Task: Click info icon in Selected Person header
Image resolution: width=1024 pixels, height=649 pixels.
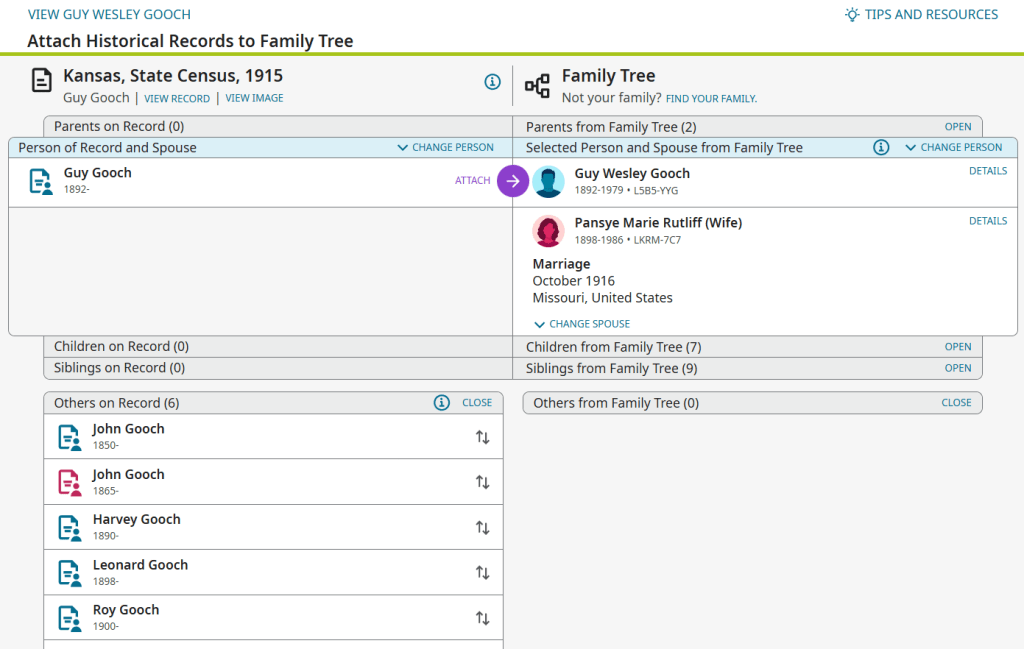Action: click(x=881, y=148)
